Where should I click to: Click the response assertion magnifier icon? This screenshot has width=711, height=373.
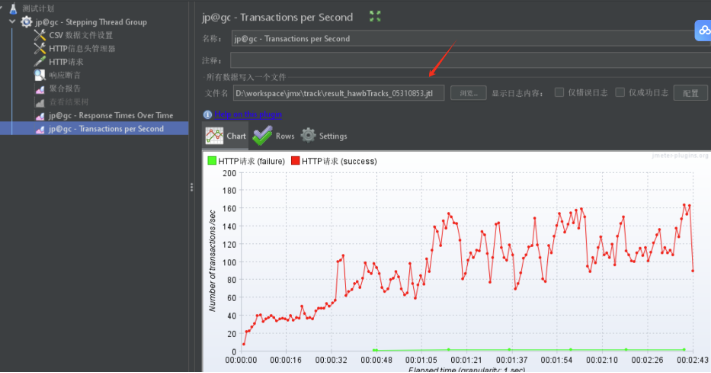(x=40, y=75)
